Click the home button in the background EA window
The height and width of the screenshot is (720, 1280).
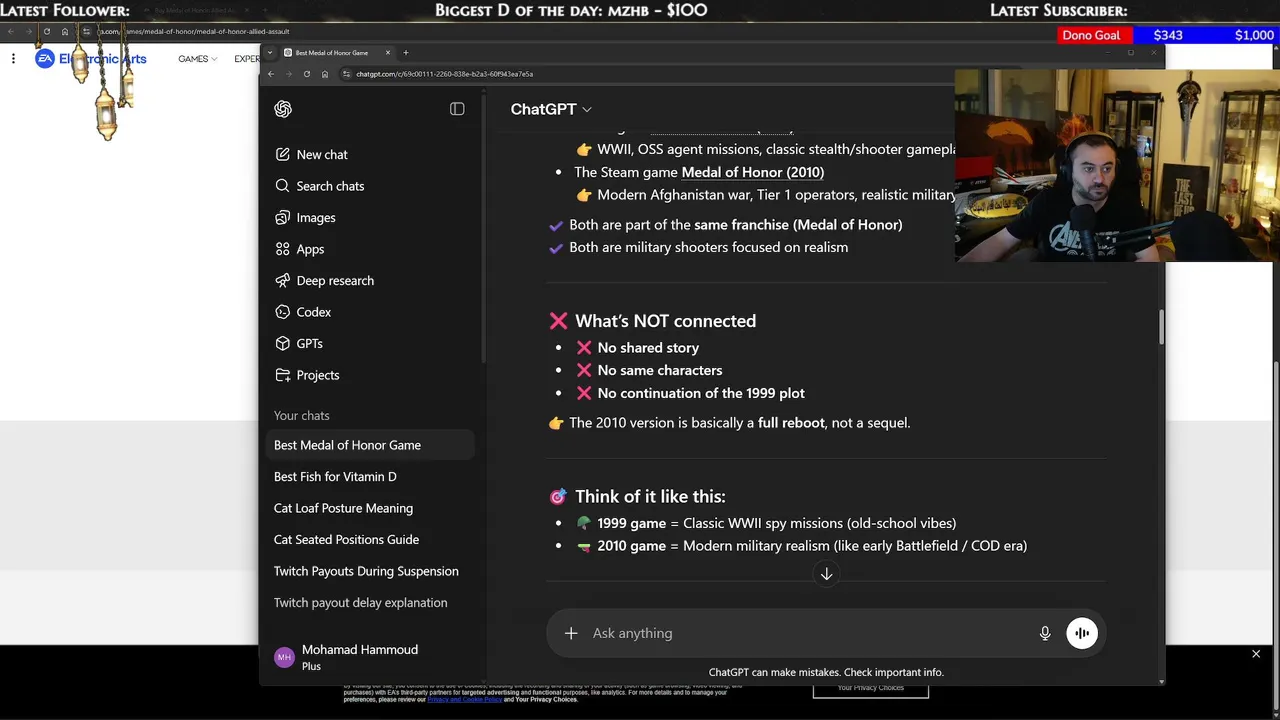(65, 31)
